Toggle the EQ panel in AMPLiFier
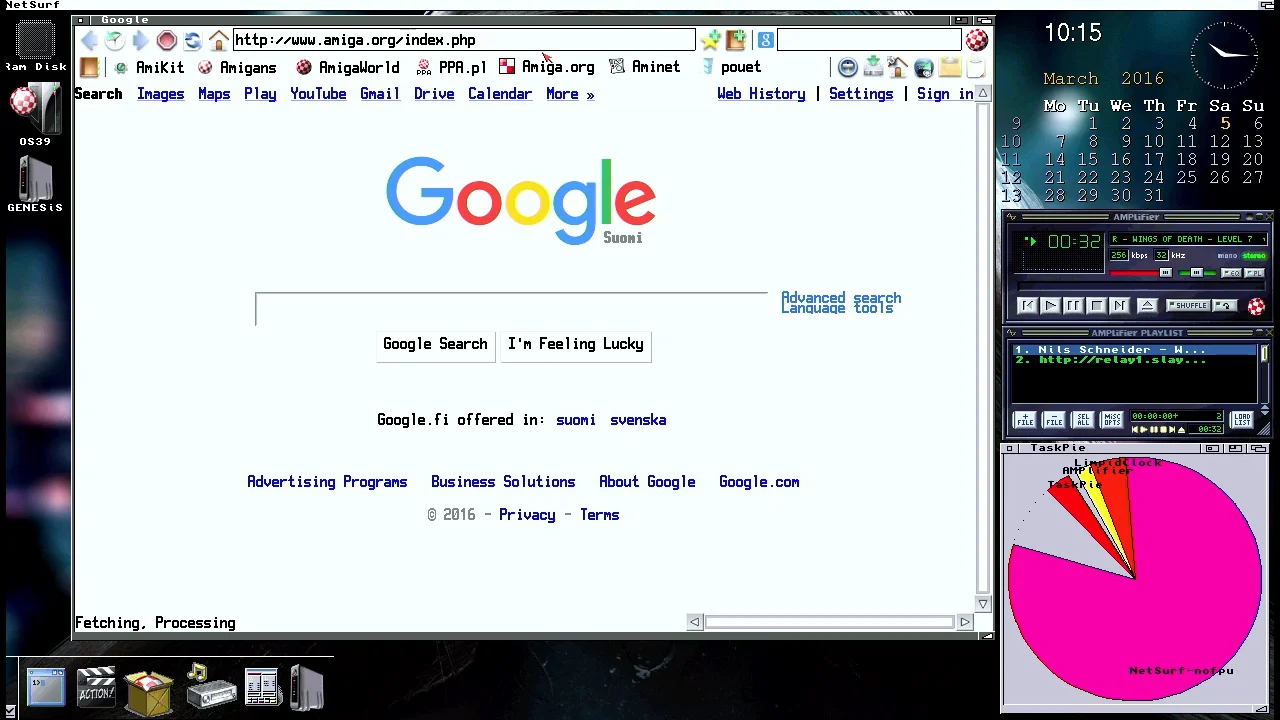The image size is (1280, 720). click(1231, 273)
